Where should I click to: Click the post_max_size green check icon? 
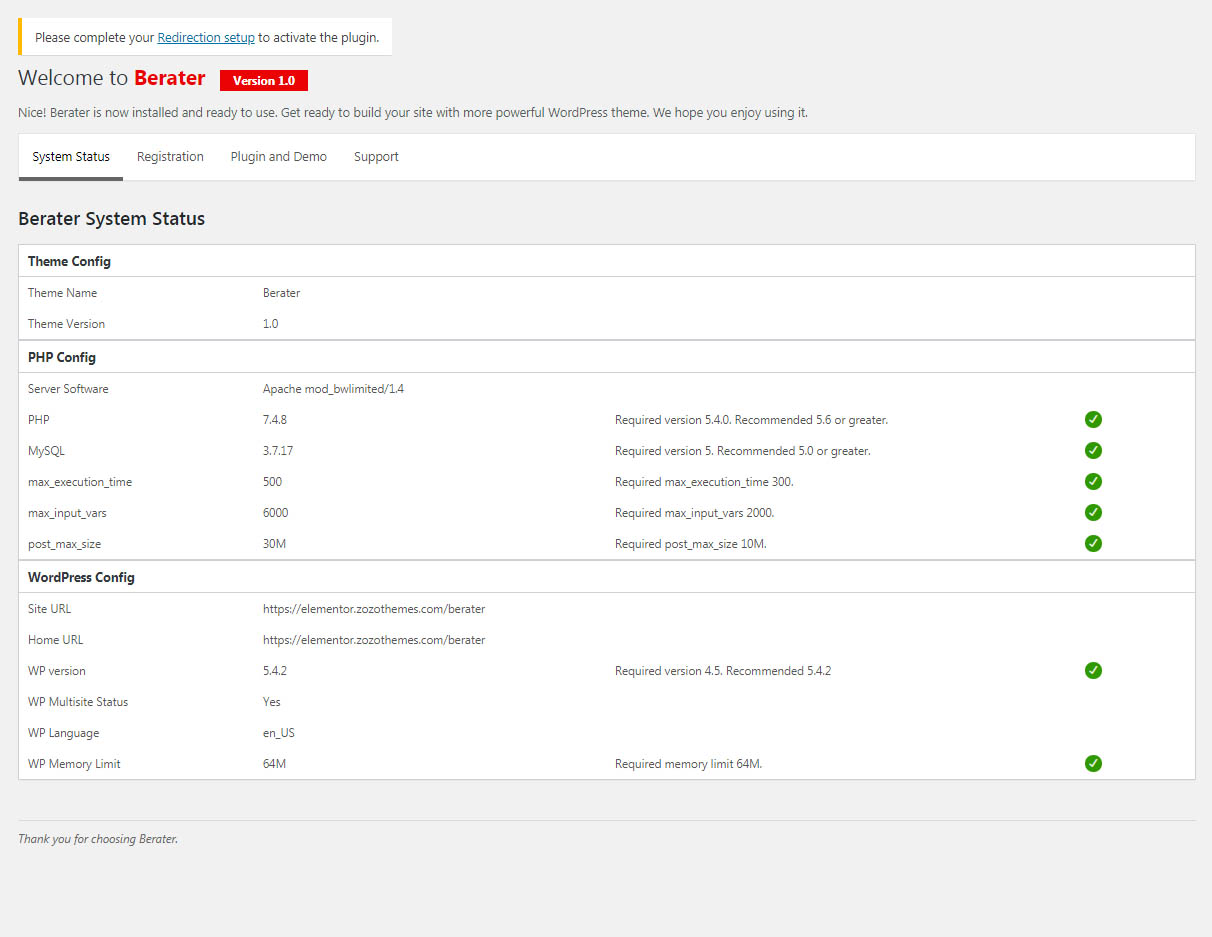coord(1093,544)
